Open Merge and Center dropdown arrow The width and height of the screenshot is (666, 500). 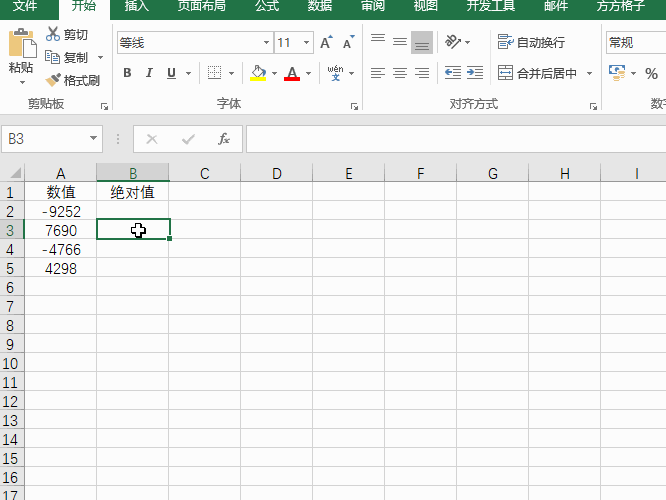[x=590, y=73]
